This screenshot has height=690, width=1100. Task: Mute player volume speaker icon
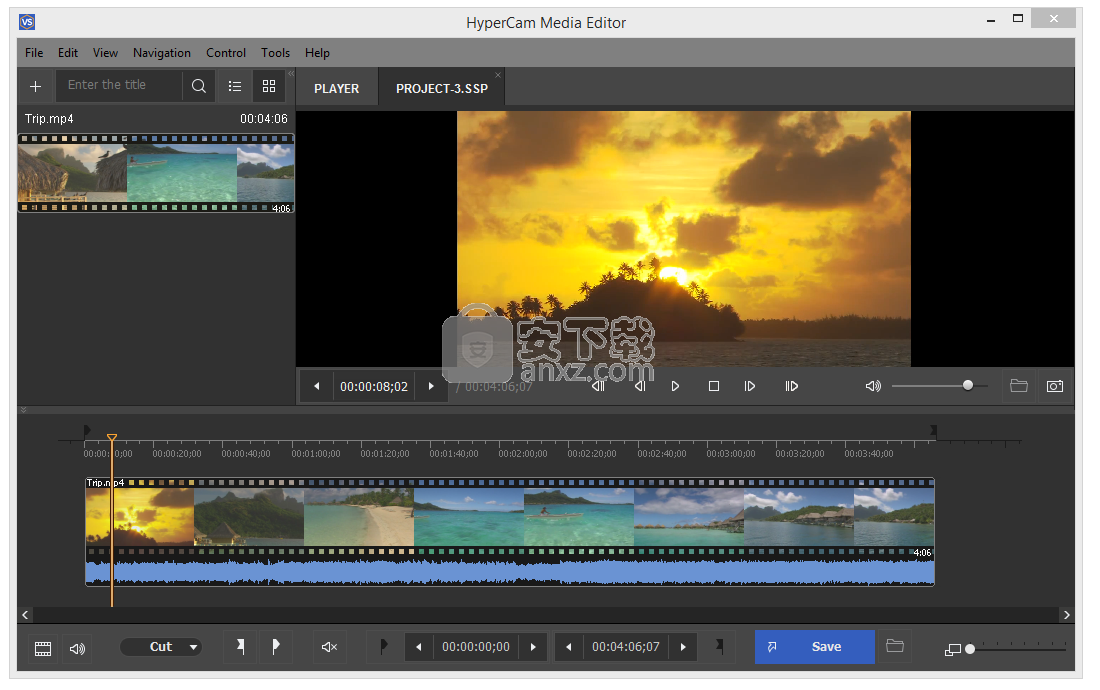(873, 386)
